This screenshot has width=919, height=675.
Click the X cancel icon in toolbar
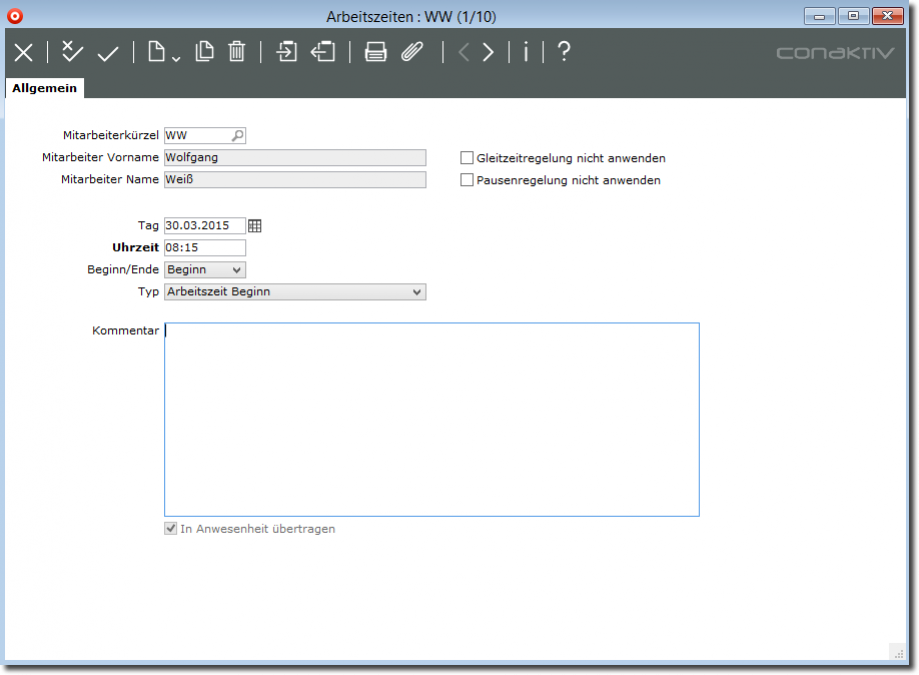23,53
